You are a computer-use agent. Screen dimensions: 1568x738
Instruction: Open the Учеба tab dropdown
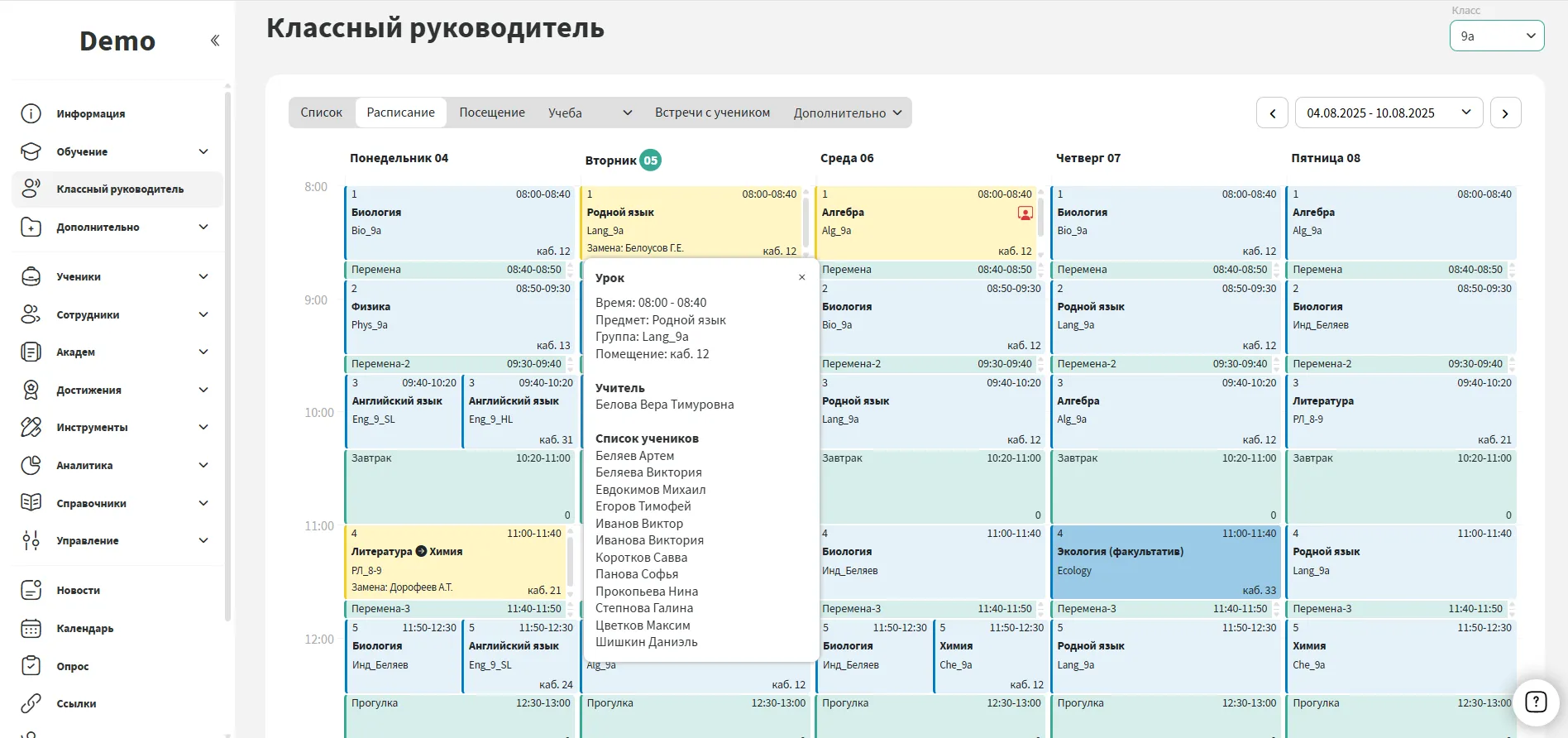tap(589, 113)
